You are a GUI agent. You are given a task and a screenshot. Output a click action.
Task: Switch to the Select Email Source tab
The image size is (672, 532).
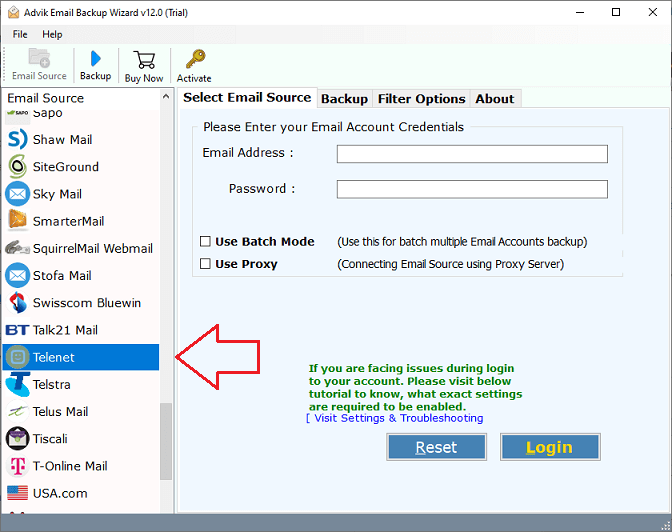(x=247, y=97)
